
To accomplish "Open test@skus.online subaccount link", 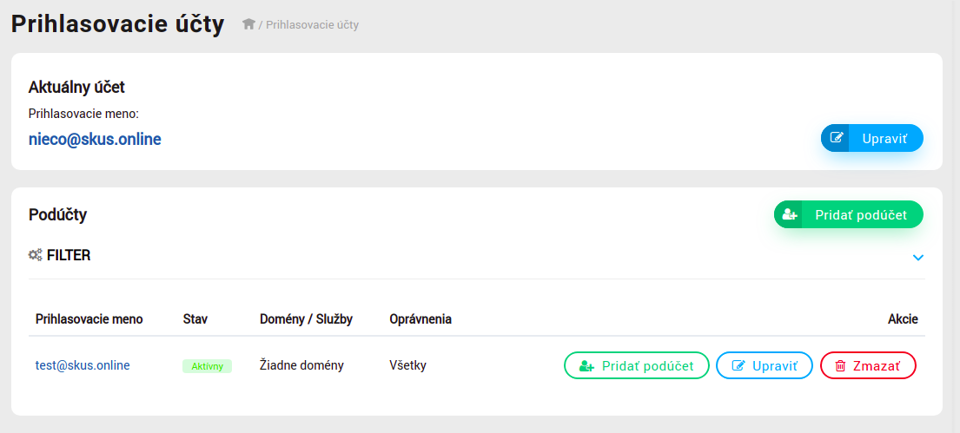I will (x=83, y=366).
